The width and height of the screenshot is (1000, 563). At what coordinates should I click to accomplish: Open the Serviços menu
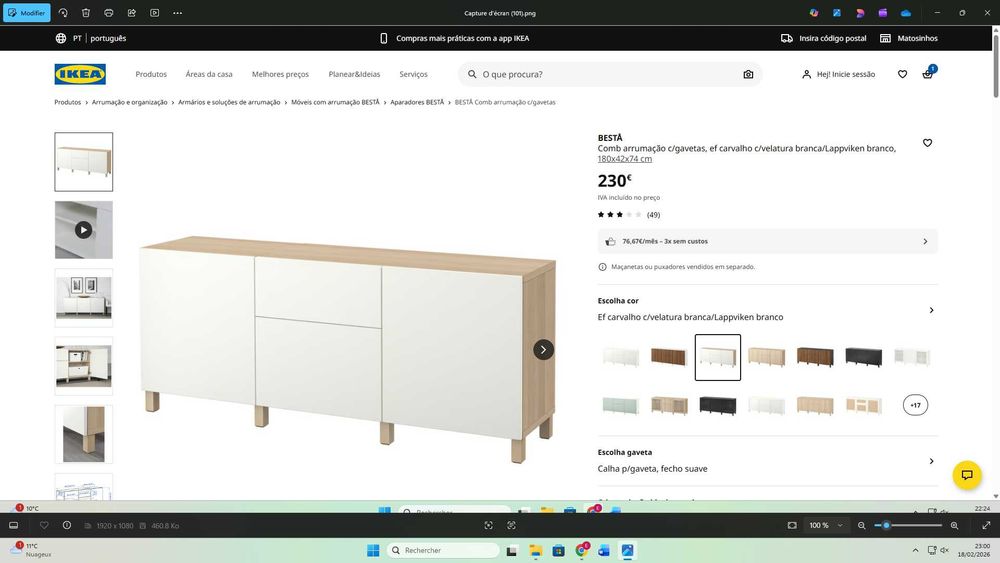pyautogui.click(x=413, y=74)
